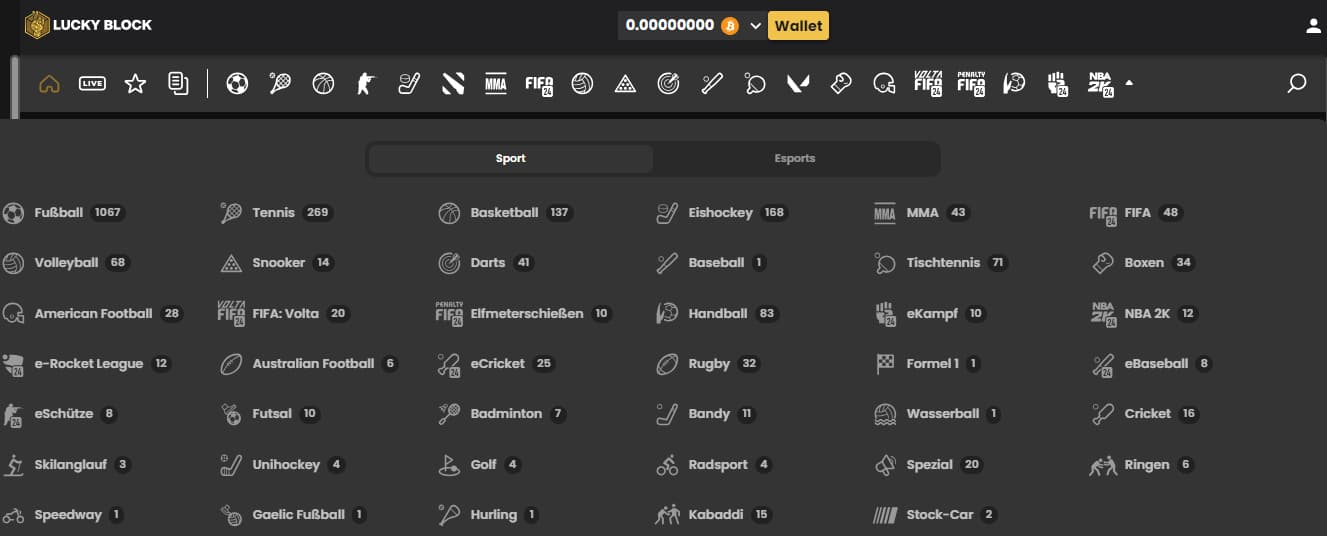The width and height of the screenshot is (1327, 536).
Task: Click the home icon in the sports bar
Action: (49, 84)
